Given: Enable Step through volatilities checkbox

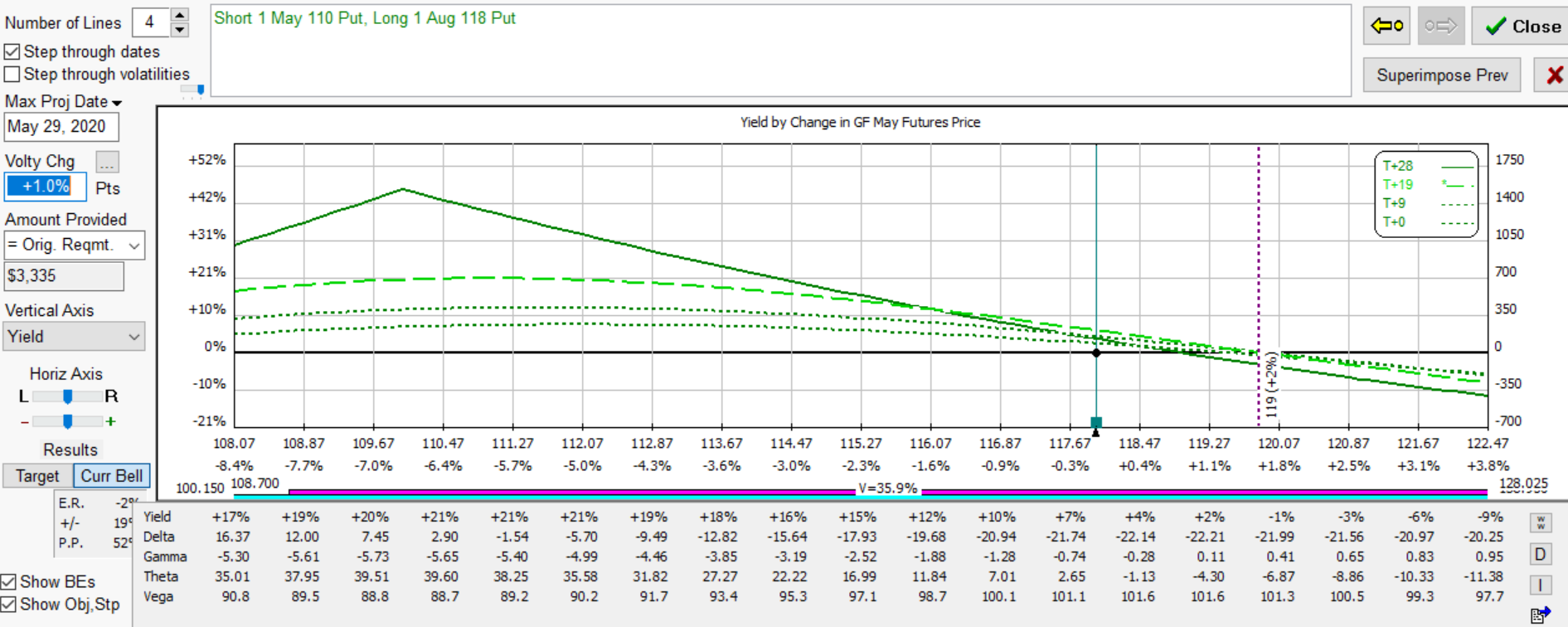Looking at the screenshot, I should (12, 74).
